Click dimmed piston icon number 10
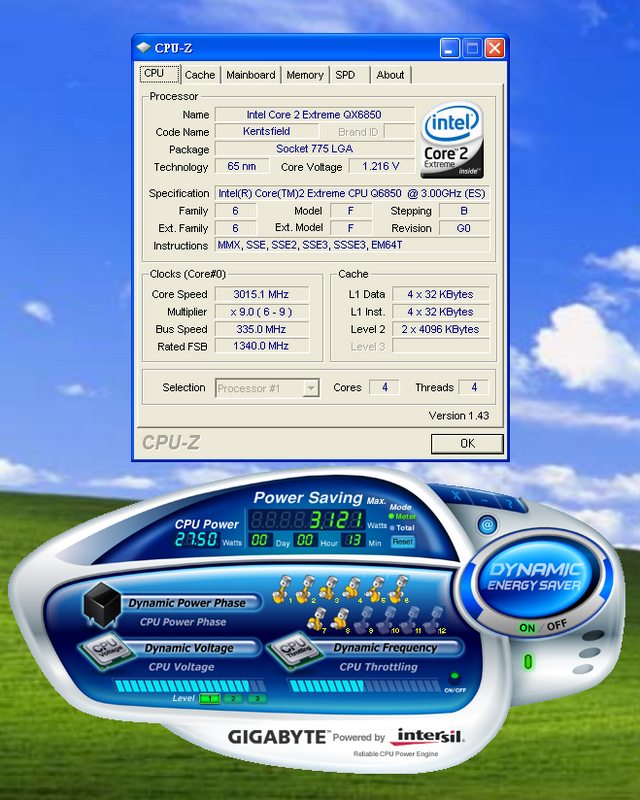640x800 pixels. (x=387, y=619)
